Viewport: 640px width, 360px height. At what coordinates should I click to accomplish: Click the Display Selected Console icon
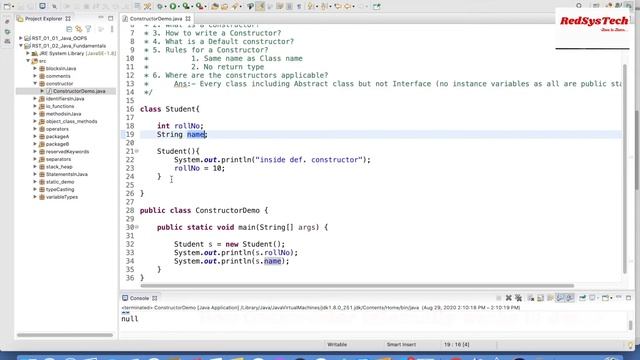tap(592, 298)
